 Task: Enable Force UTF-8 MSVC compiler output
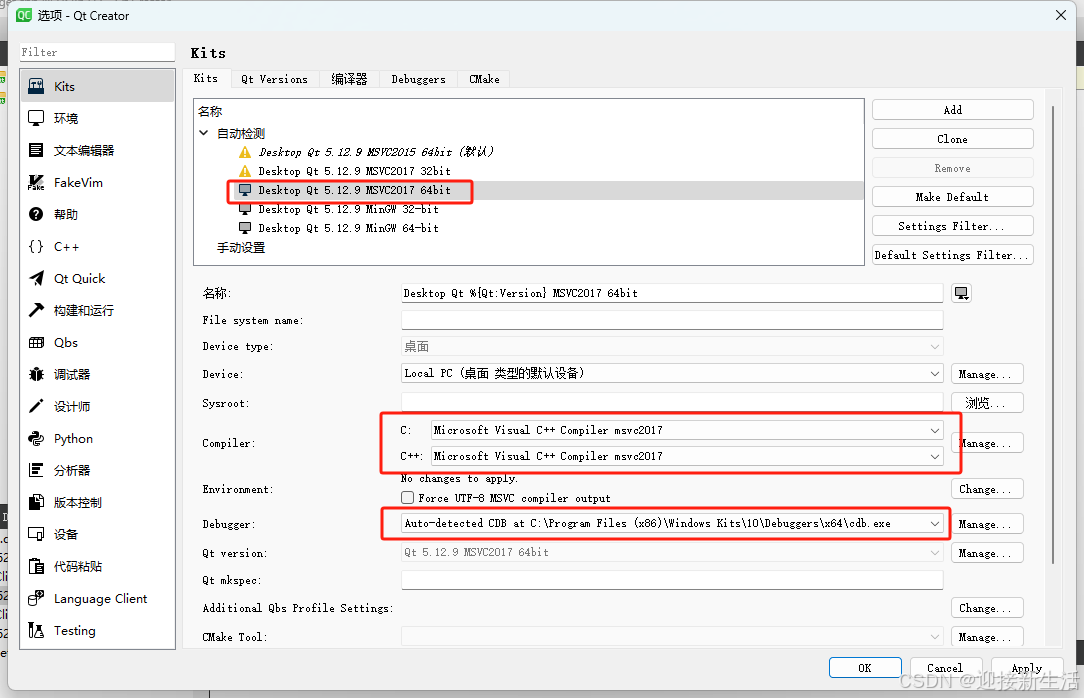coord(408,497)
